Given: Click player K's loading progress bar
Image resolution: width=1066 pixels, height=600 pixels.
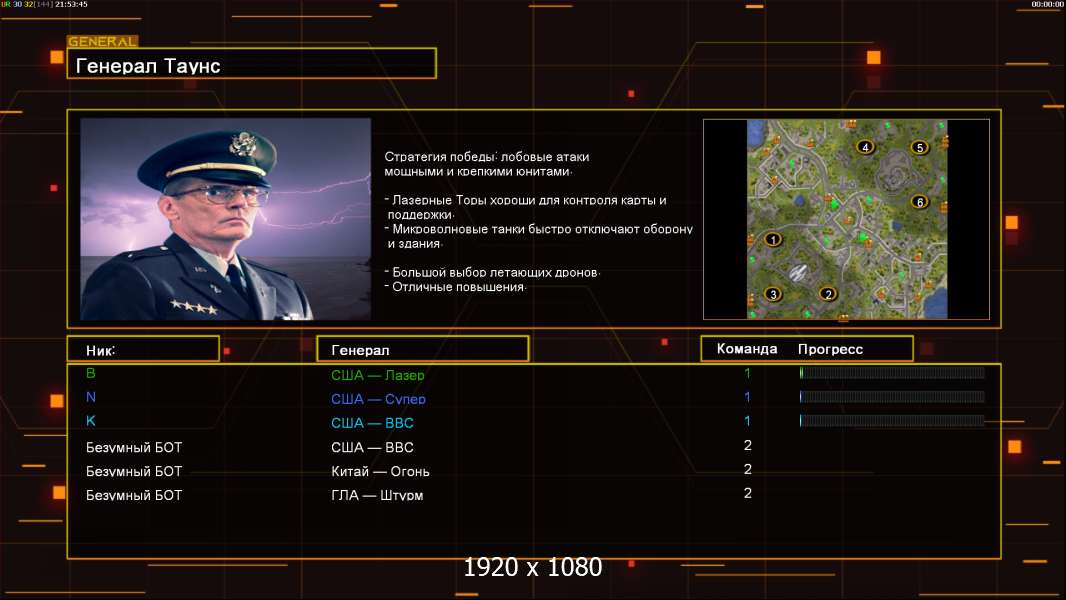Looking at the screenshot, I should tap(892, 421).
